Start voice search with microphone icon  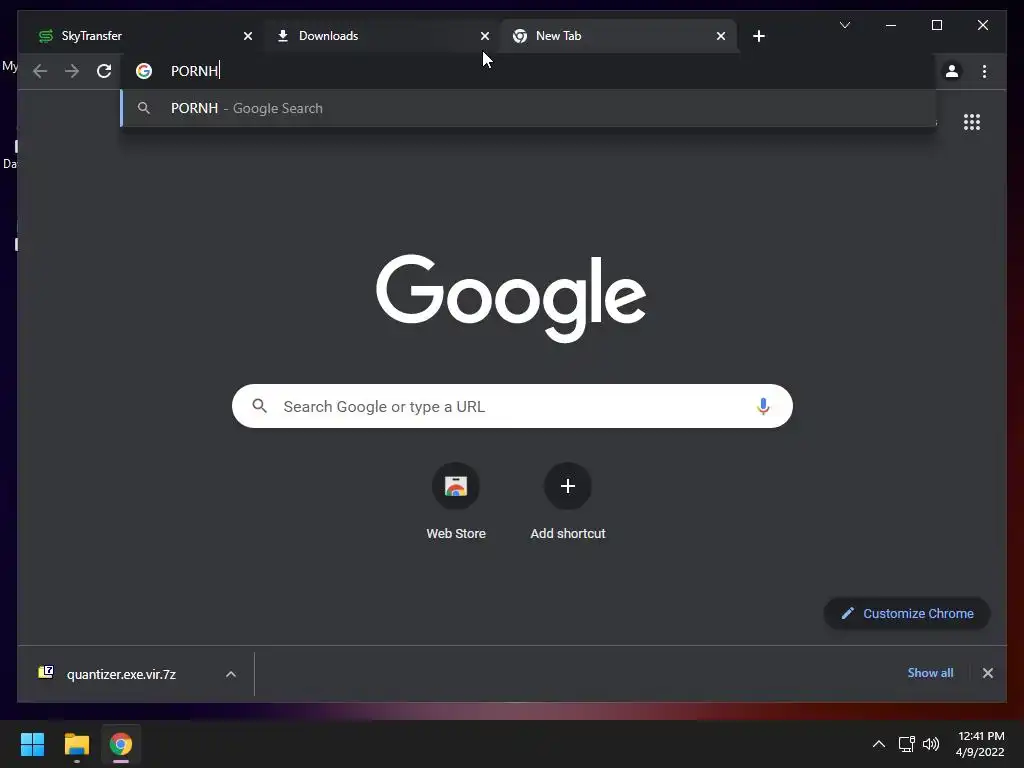(763, 406)
